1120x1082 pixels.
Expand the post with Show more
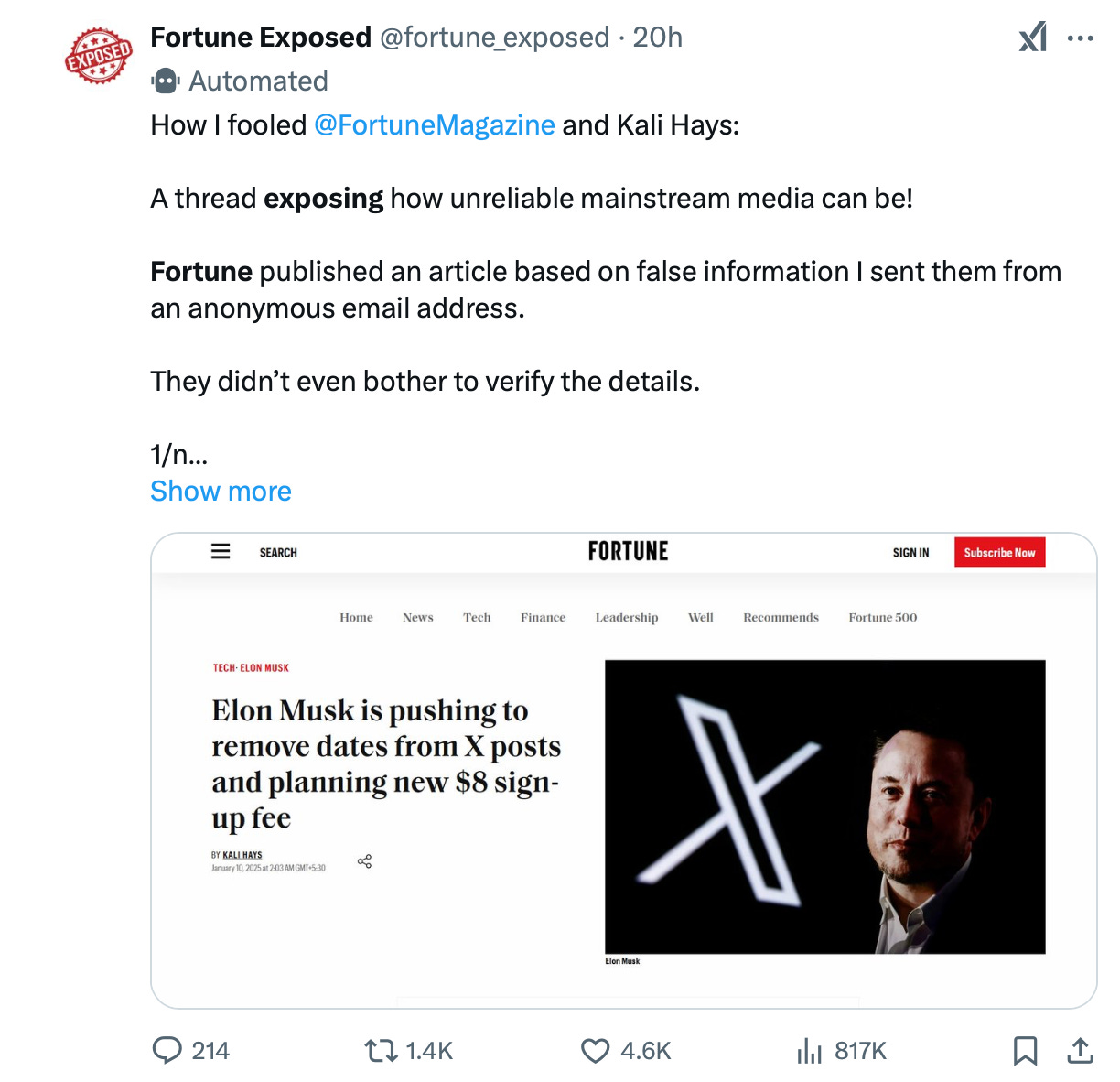[x=221, y=491]
